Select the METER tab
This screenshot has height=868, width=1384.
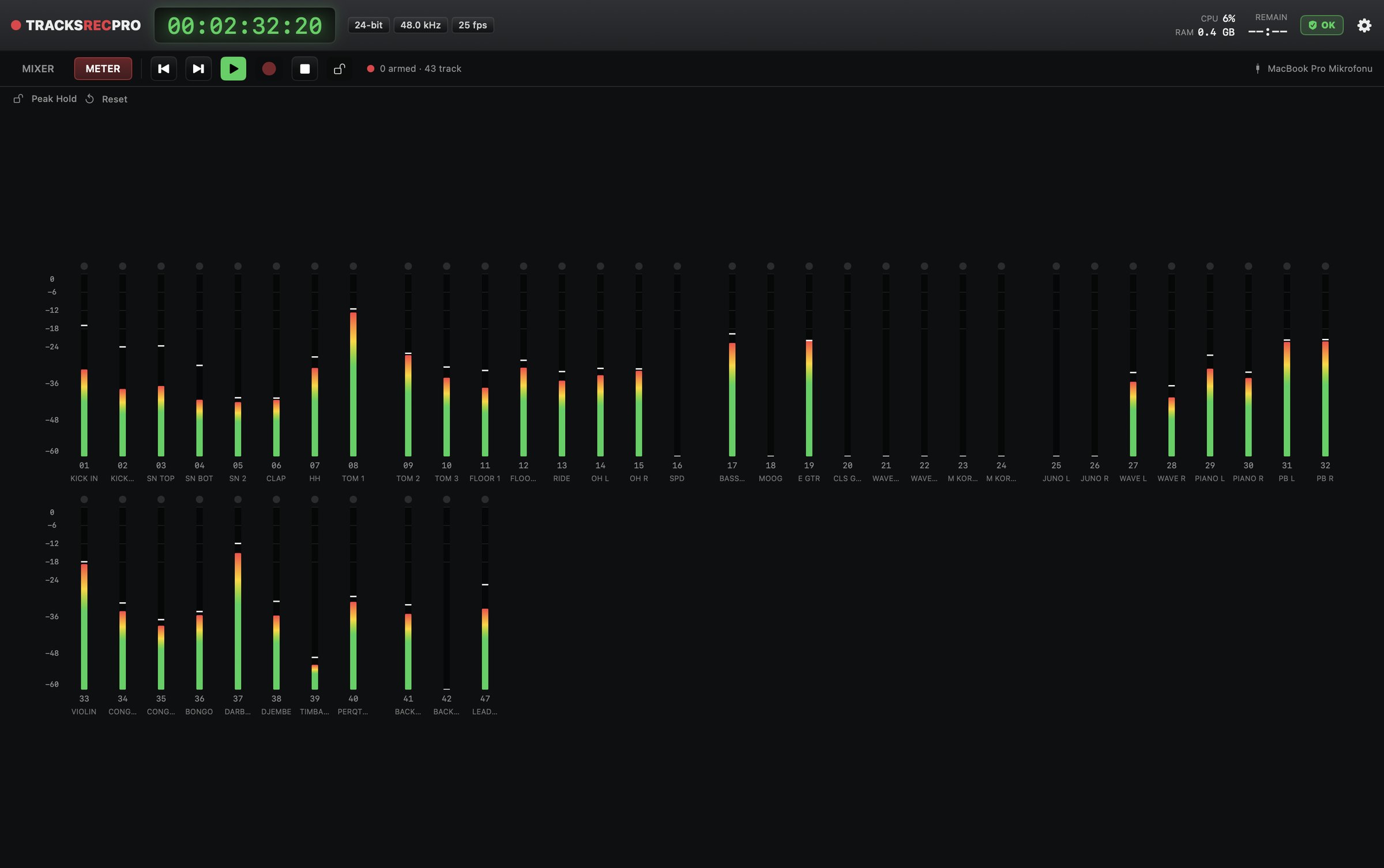103,69
